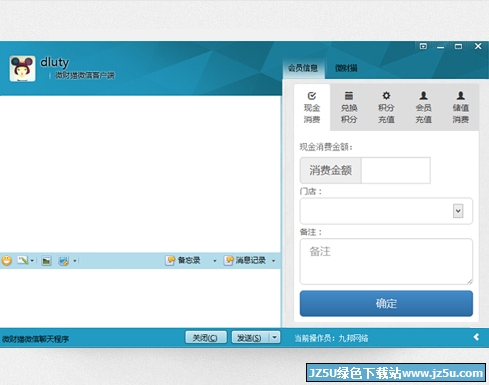
Task: Click the screenshot capture icon
Action: pyautogui.click(x=63, y=261)
